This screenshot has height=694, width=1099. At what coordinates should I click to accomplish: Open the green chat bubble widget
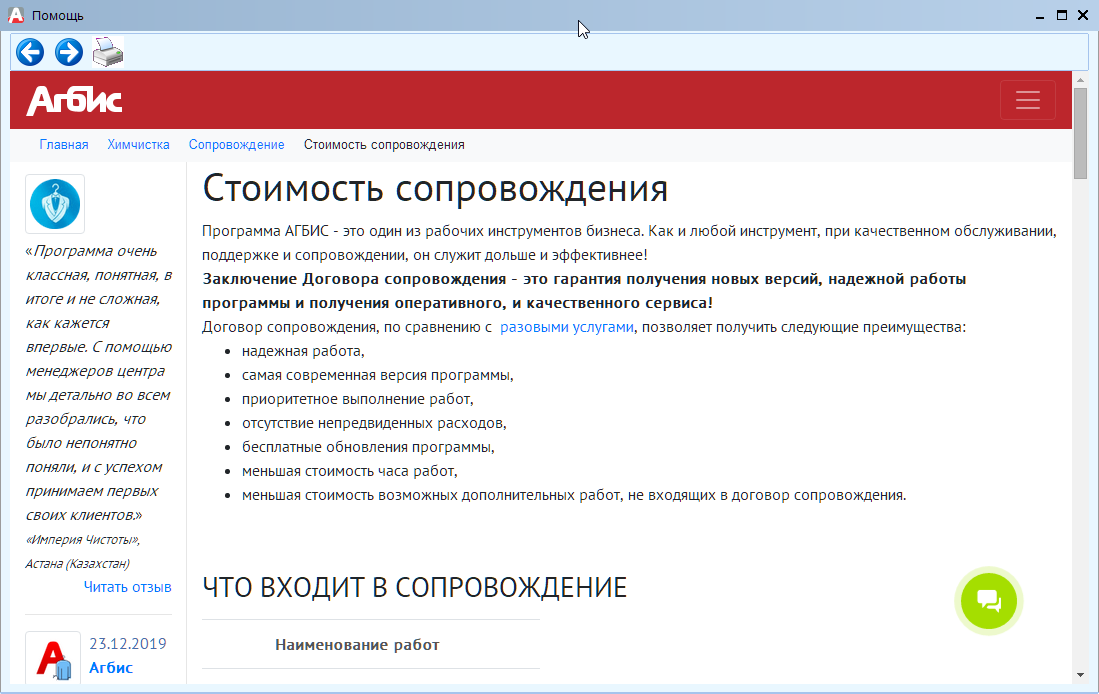click(x=989, y=601)
